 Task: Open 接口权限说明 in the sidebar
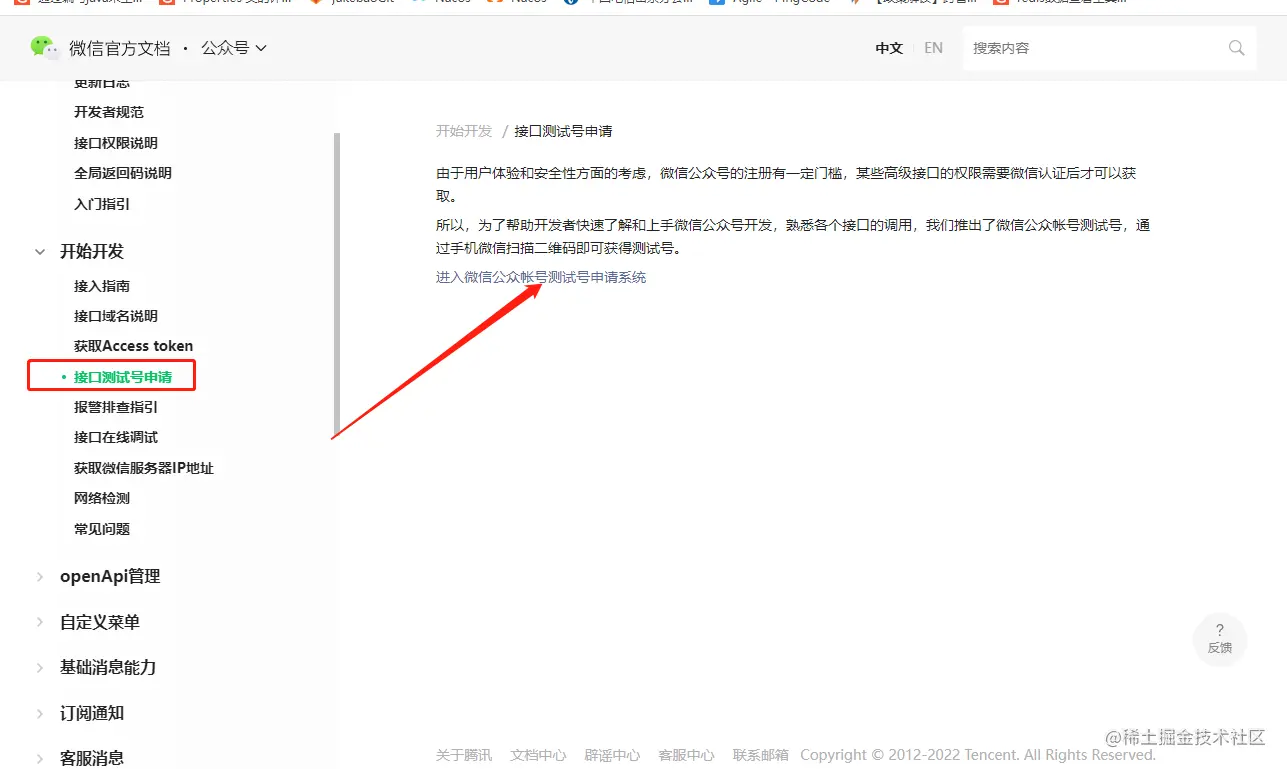[116, 143]
